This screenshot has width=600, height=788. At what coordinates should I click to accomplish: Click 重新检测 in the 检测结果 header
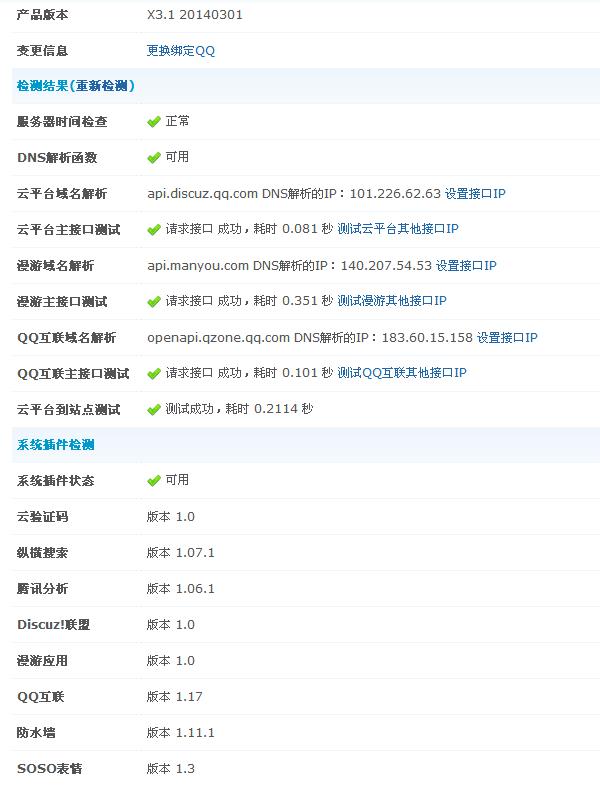102,86
